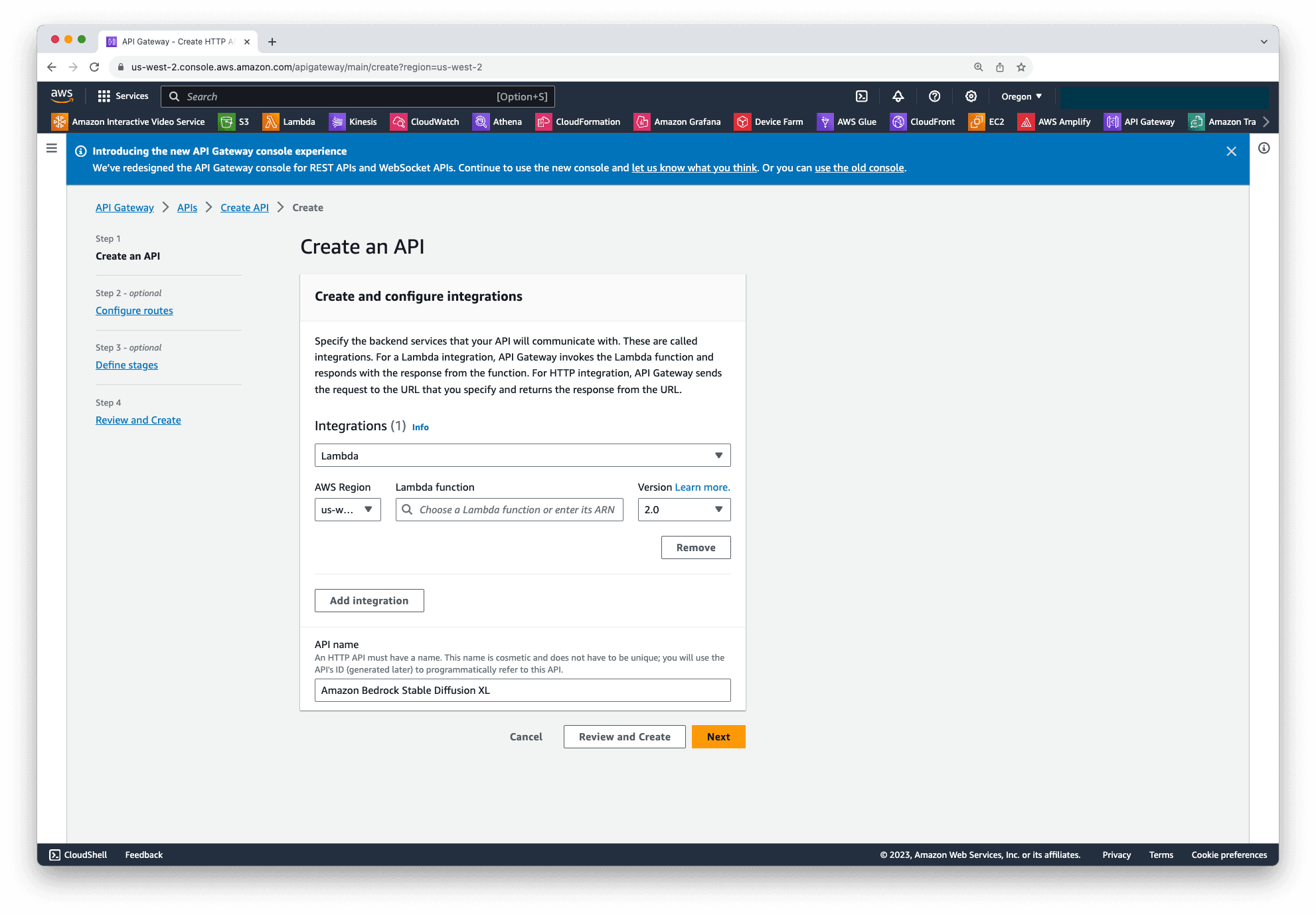Click the Review and Create button
Viewport: 1316px width, 915px height.
pos(625,737)
